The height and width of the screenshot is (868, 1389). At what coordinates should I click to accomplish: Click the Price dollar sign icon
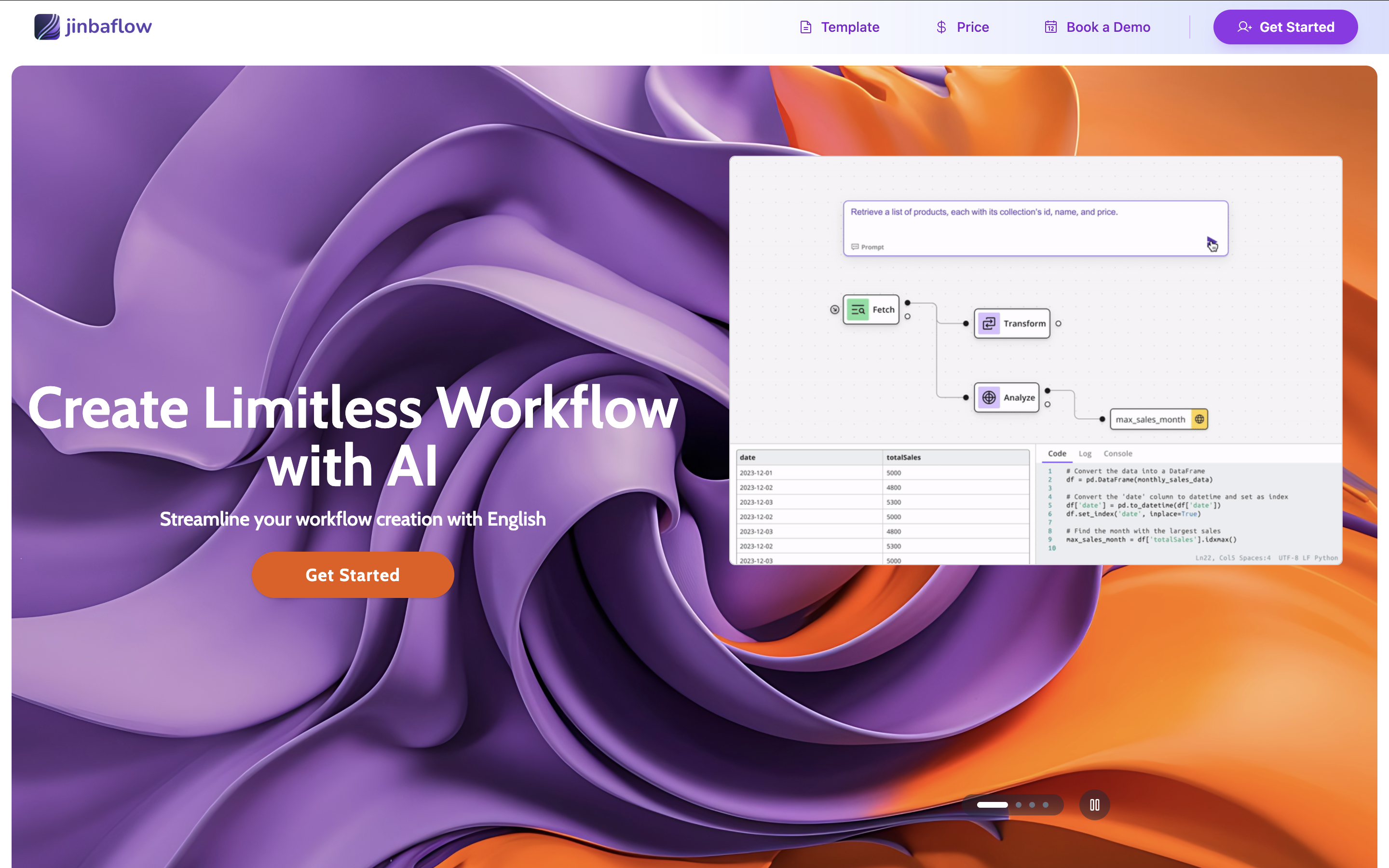point(941,27)
